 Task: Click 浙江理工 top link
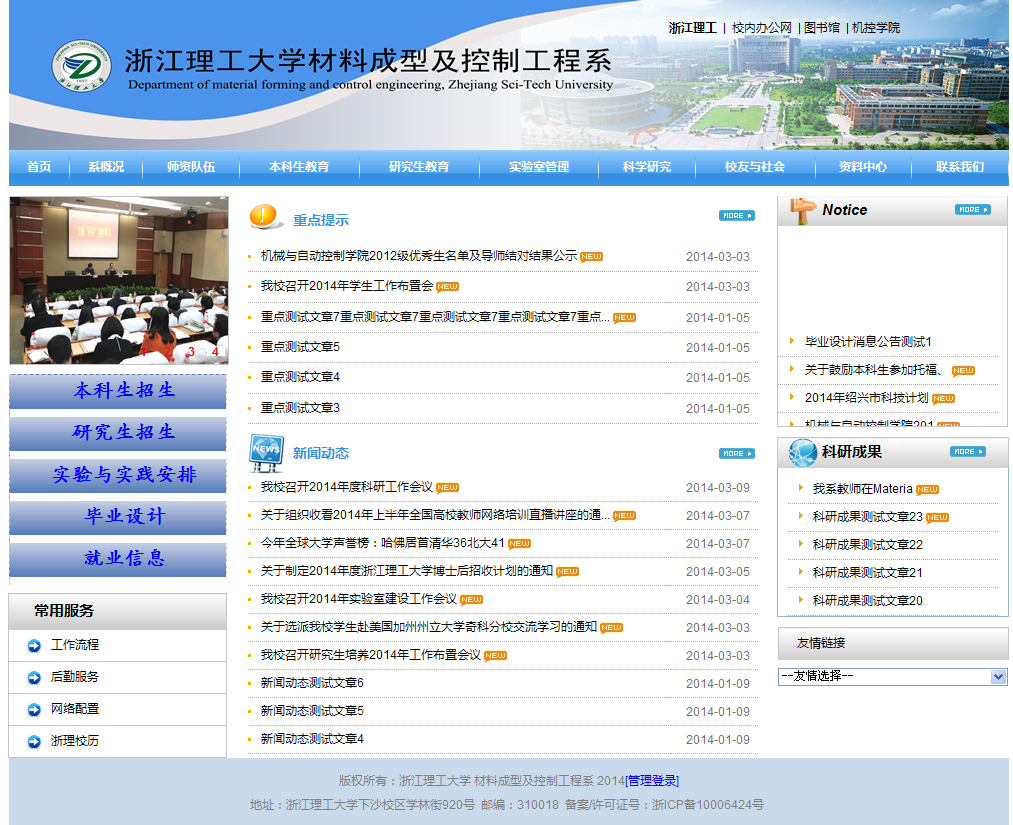[x=693, y=28]
